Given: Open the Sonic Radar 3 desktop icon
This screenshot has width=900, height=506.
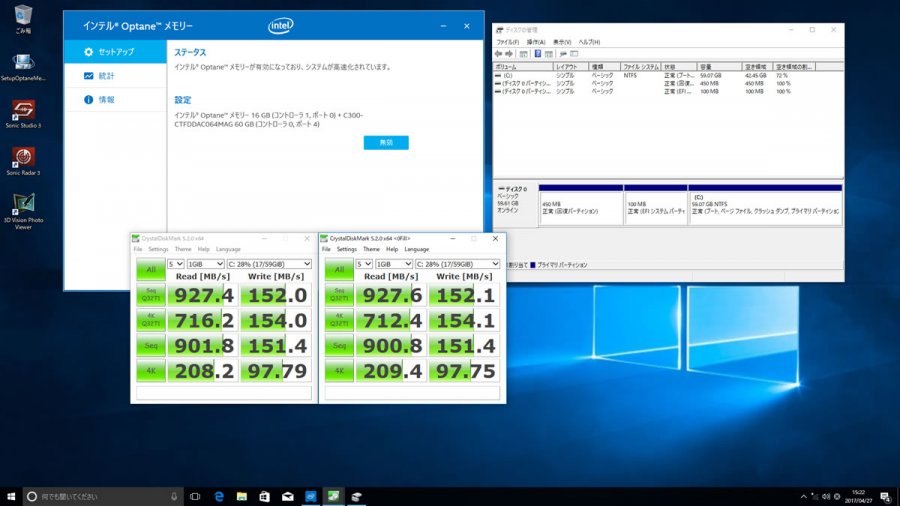Looking at the screenshot, I should tap(22, 158).
